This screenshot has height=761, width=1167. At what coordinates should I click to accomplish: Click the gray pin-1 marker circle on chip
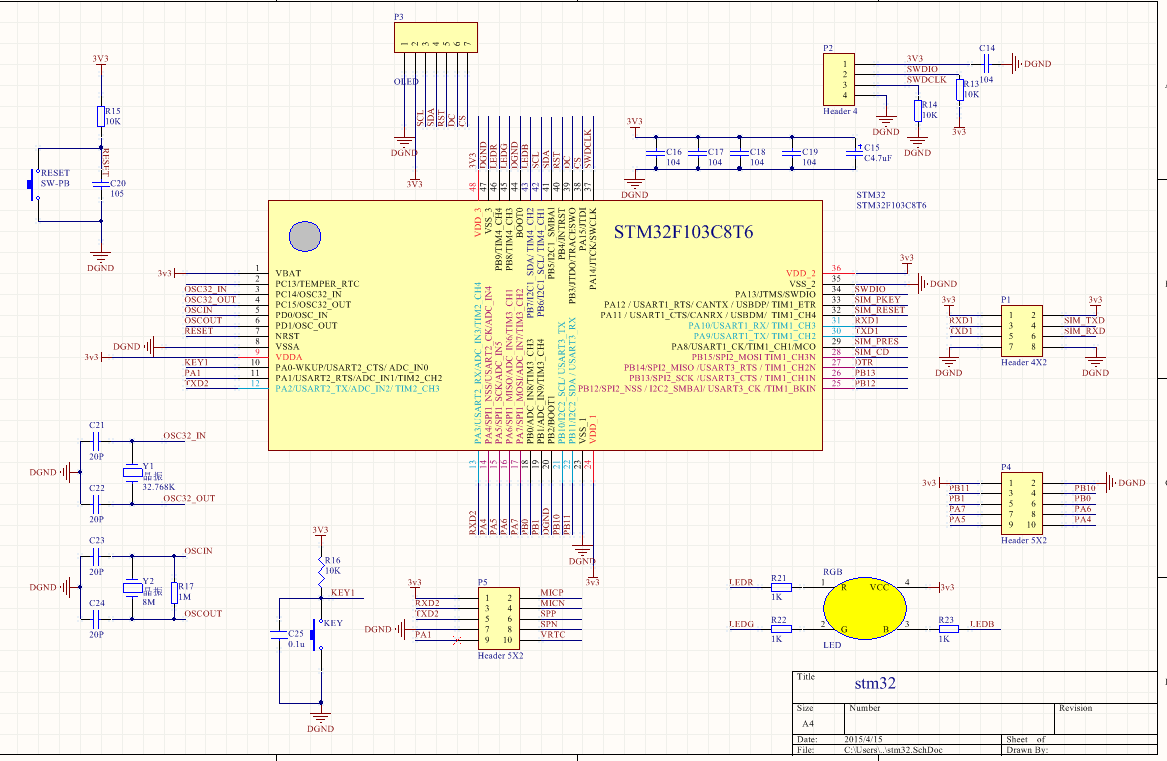(304, 235)
